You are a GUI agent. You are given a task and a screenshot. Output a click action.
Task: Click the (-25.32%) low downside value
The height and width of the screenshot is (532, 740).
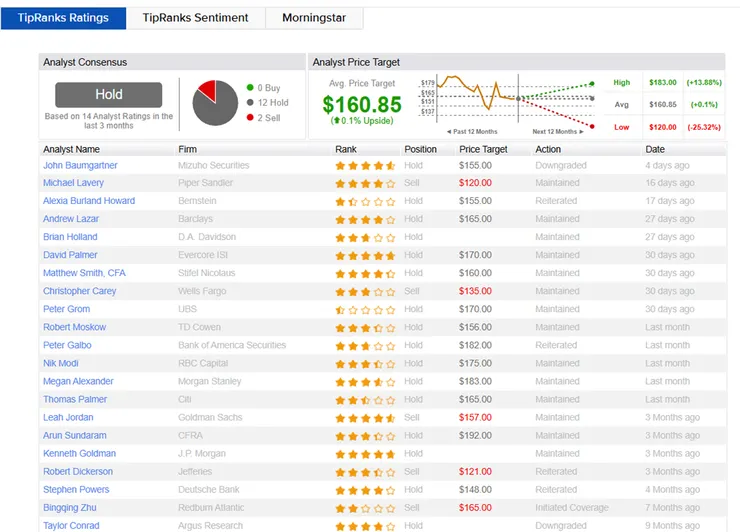tap(704, 127)
